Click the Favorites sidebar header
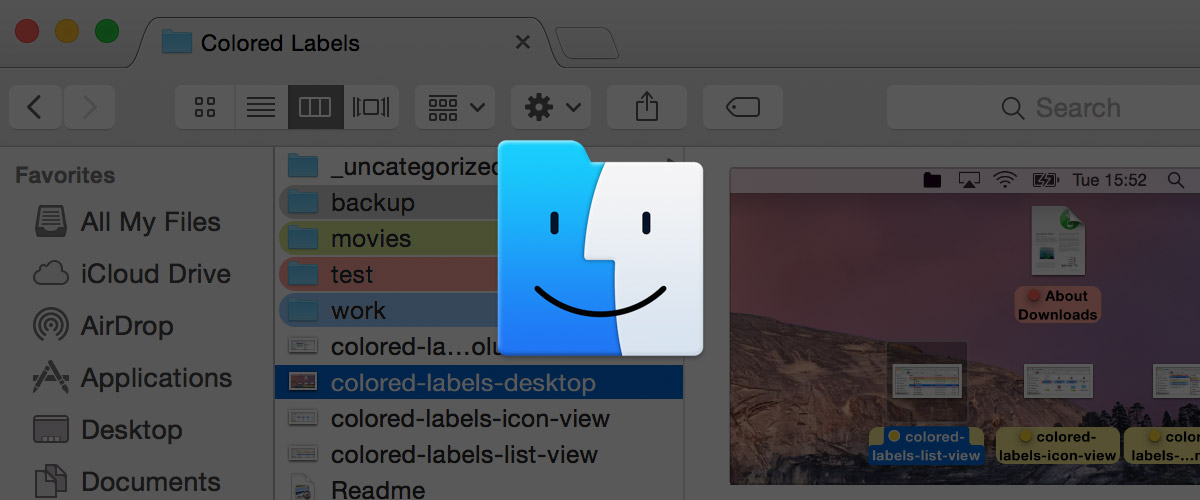 (x=65, y=175)
